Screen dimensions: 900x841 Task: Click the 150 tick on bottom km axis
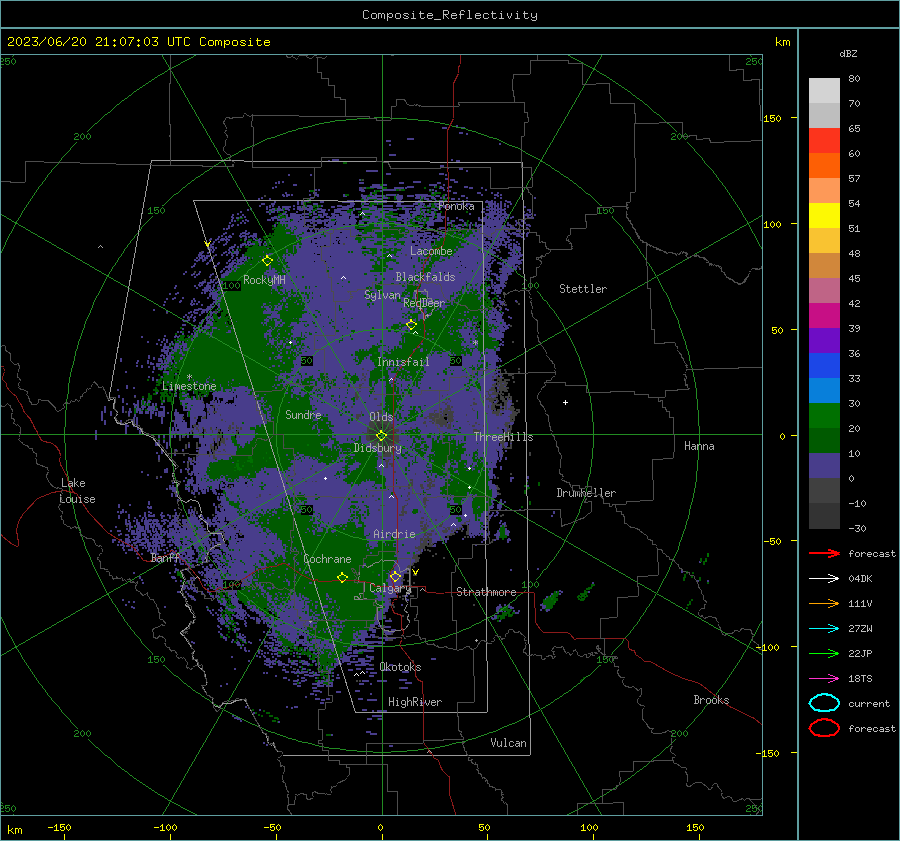coord(695,827)
